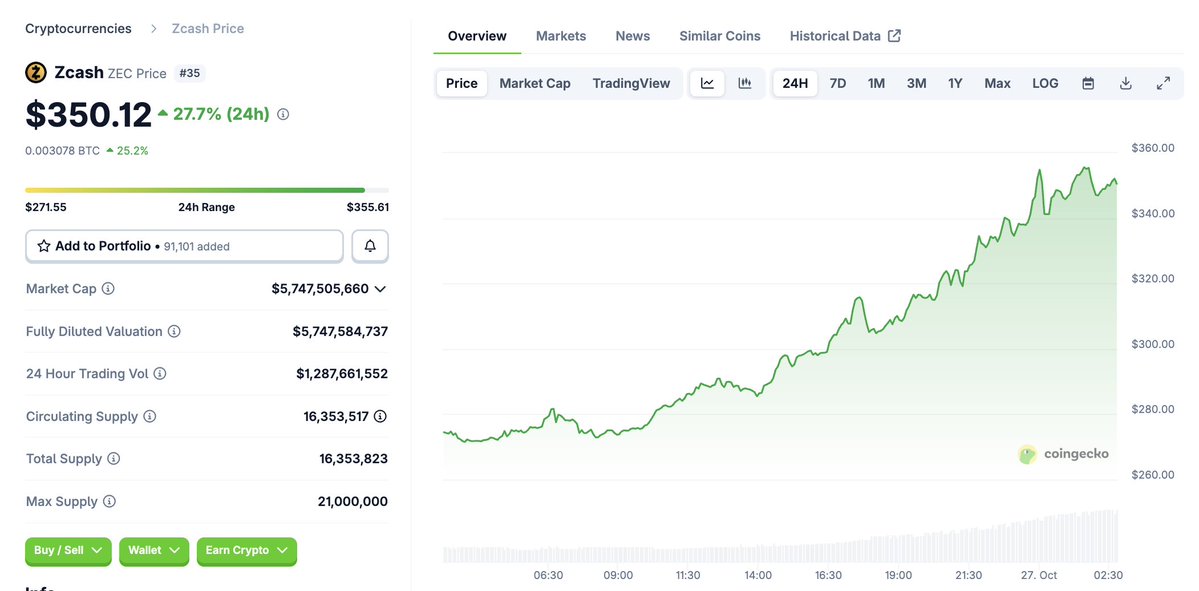Viewport: 1199px width, 591px height.
Task: Open the Wallet dropdown
Action: pos(153,550)
